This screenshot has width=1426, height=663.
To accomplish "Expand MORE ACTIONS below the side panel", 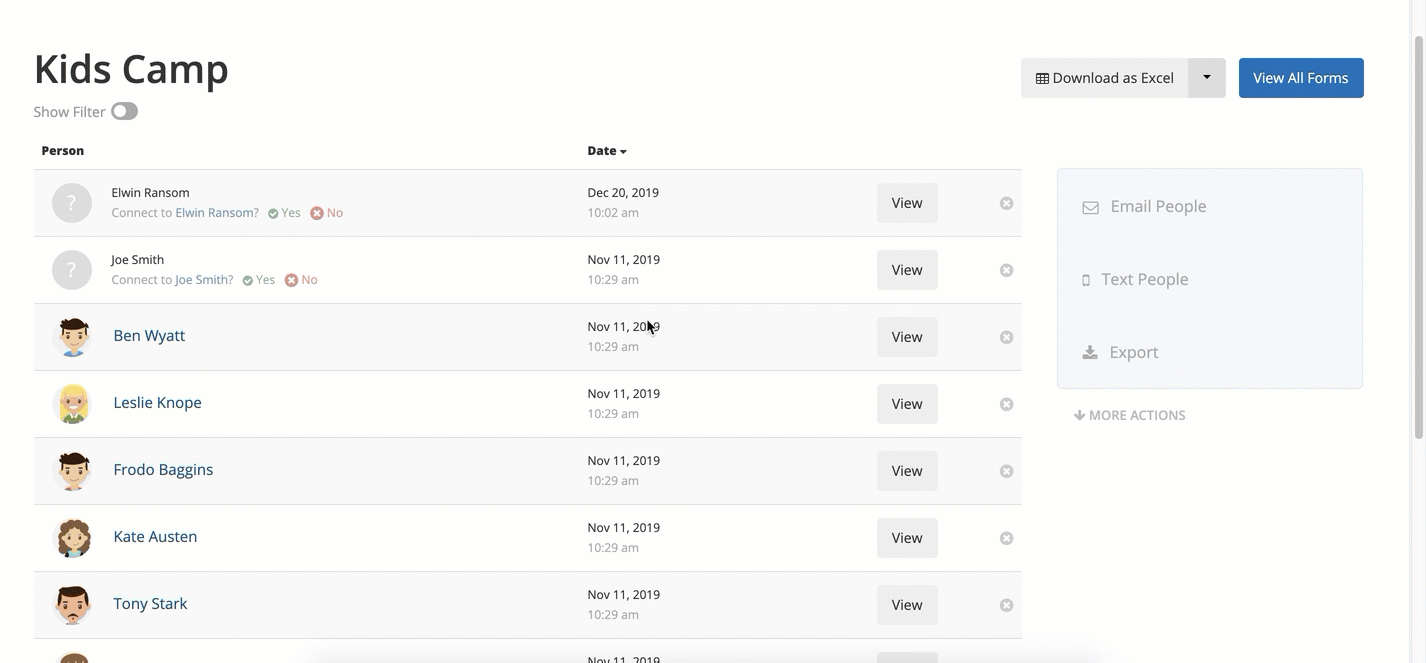I will tap(1130, 415).
